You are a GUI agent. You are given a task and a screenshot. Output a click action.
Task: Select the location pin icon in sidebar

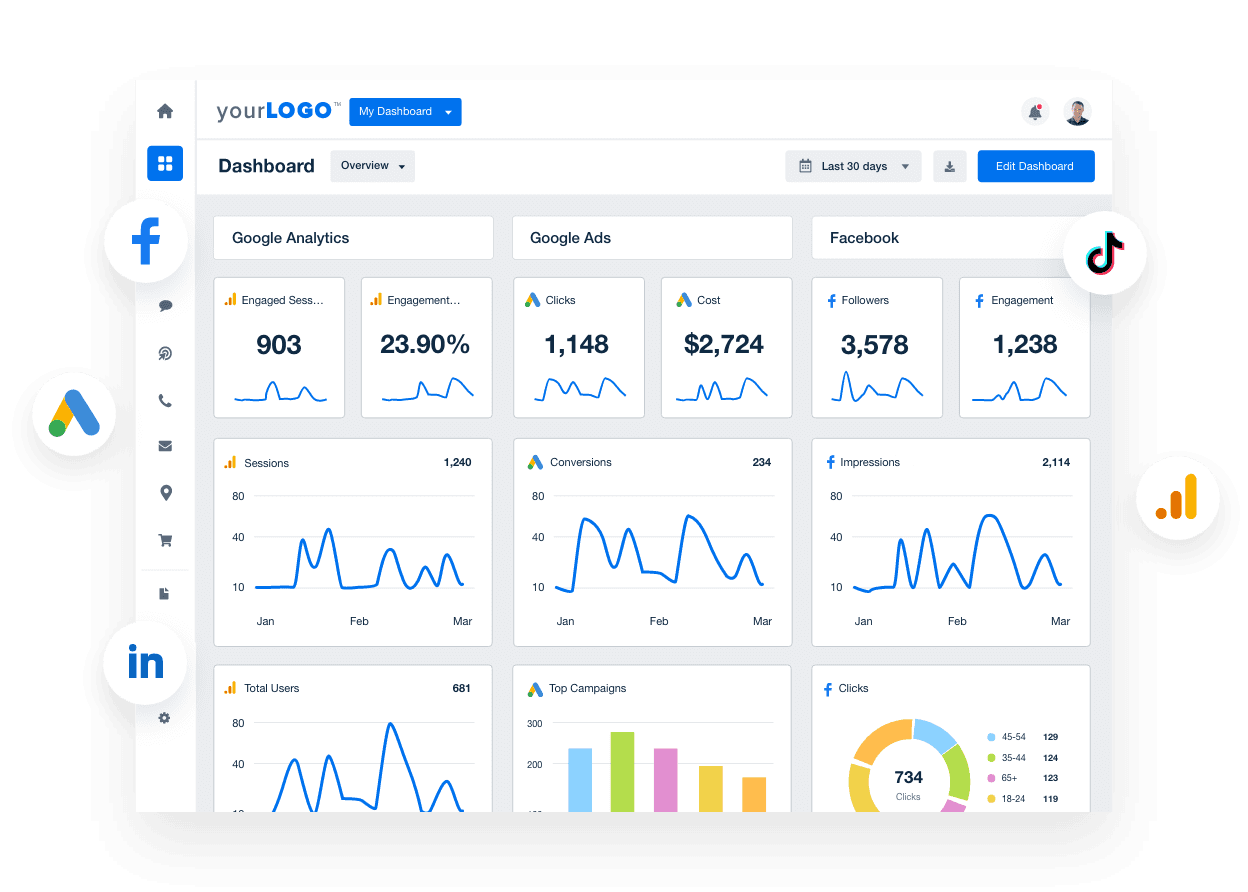point(164,493)
